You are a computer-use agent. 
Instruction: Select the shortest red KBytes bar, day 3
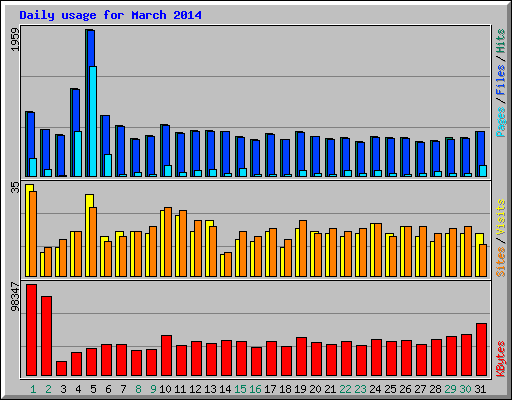[62, 369]
